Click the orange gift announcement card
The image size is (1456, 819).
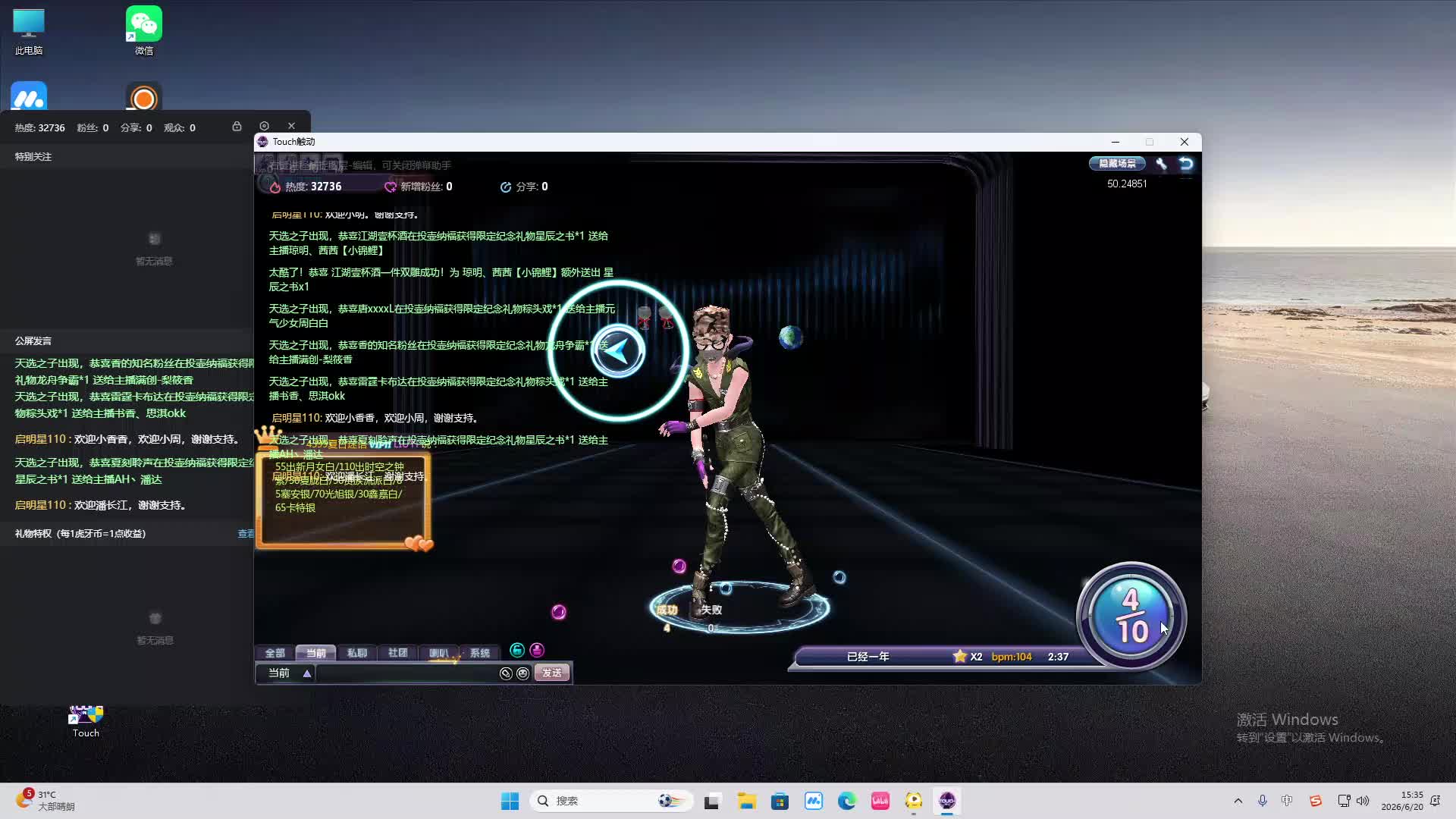[344, 500]
